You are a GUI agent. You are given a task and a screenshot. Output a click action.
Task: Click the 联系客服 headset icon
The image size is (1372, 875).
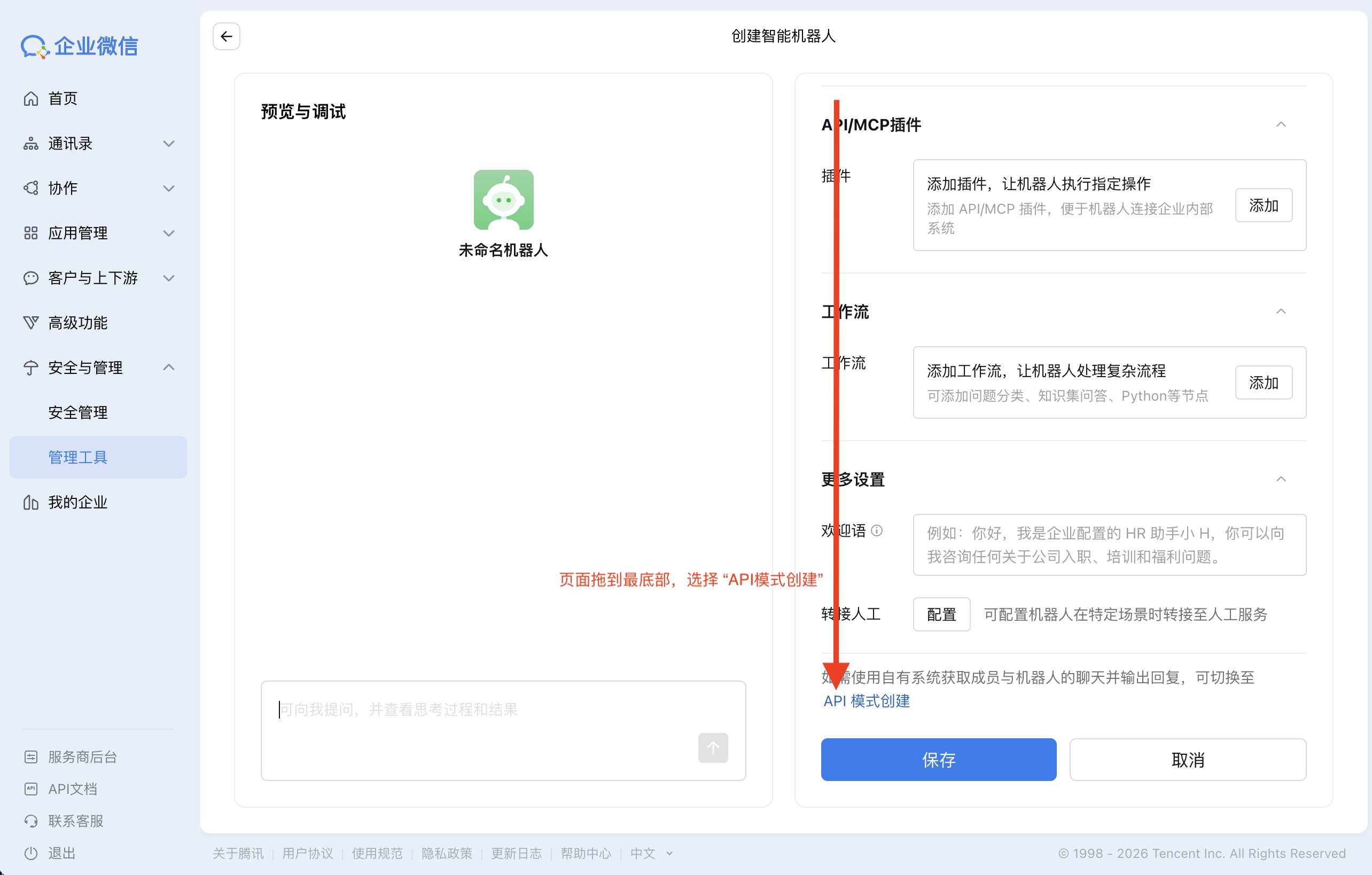pos(31,821)
